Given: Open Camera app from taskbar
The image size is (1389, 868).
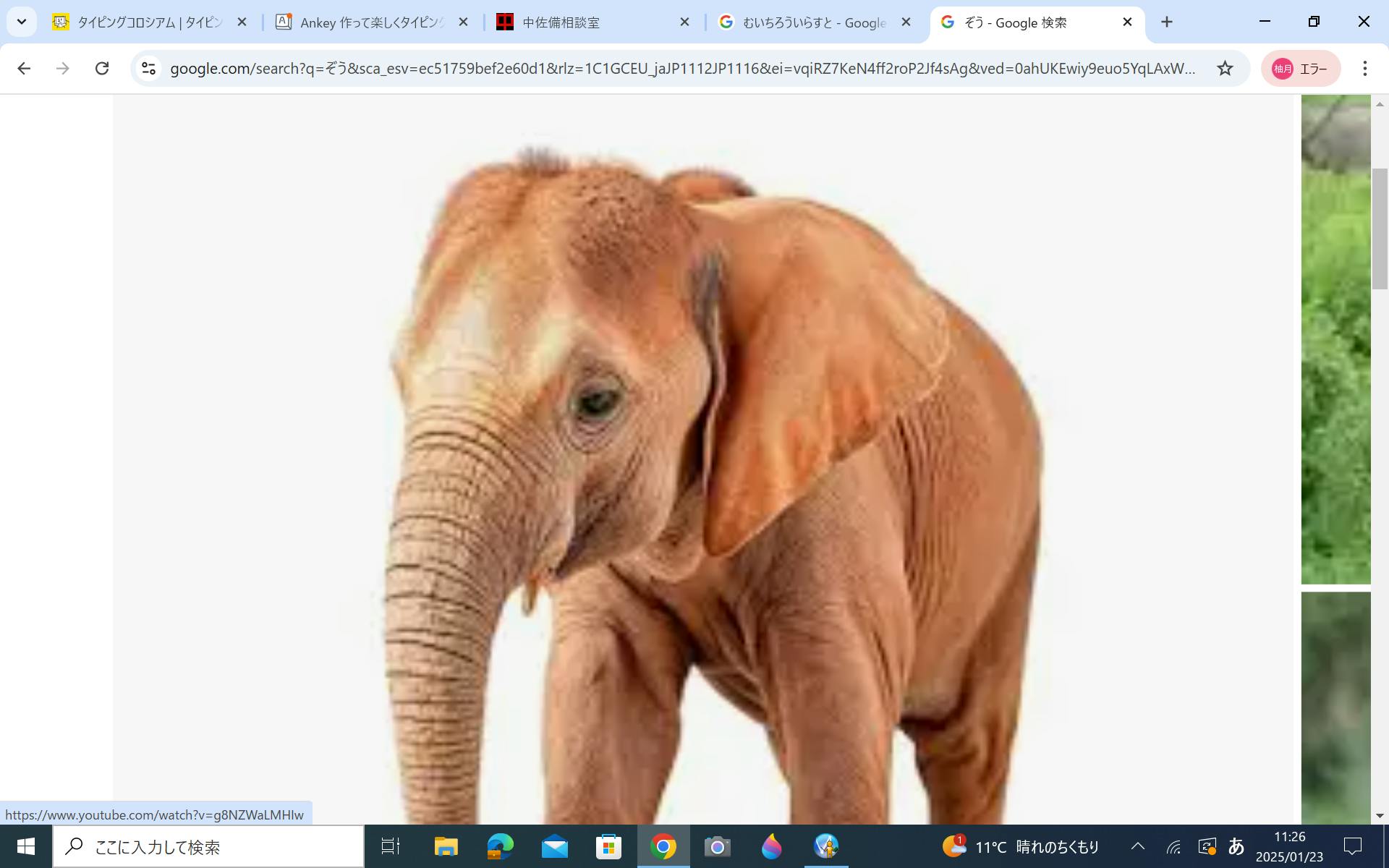Looking at the screenshot, I should (x=717, y=846).
